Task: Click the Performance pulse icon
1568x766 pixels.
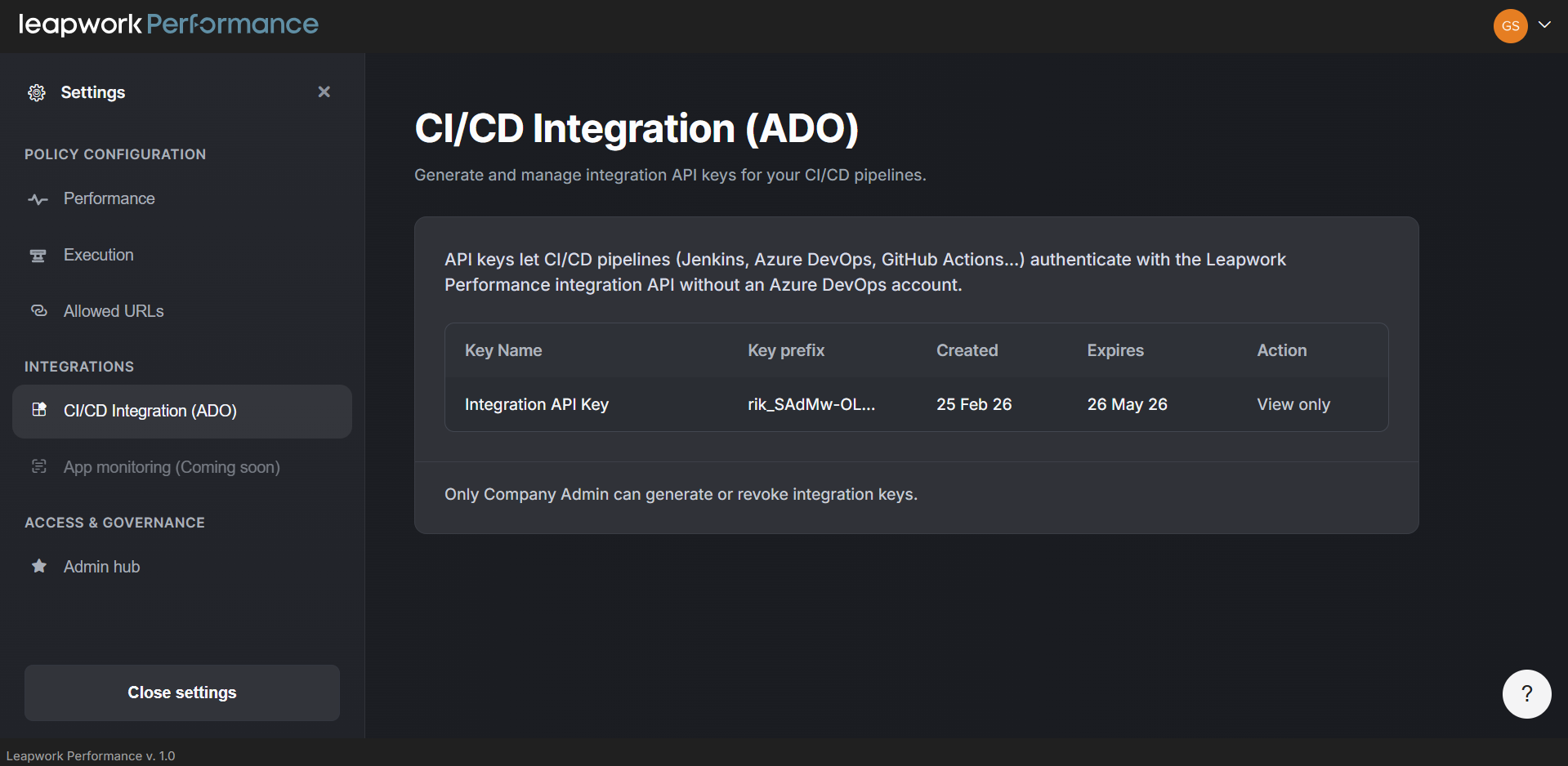Action: [38, 199]
